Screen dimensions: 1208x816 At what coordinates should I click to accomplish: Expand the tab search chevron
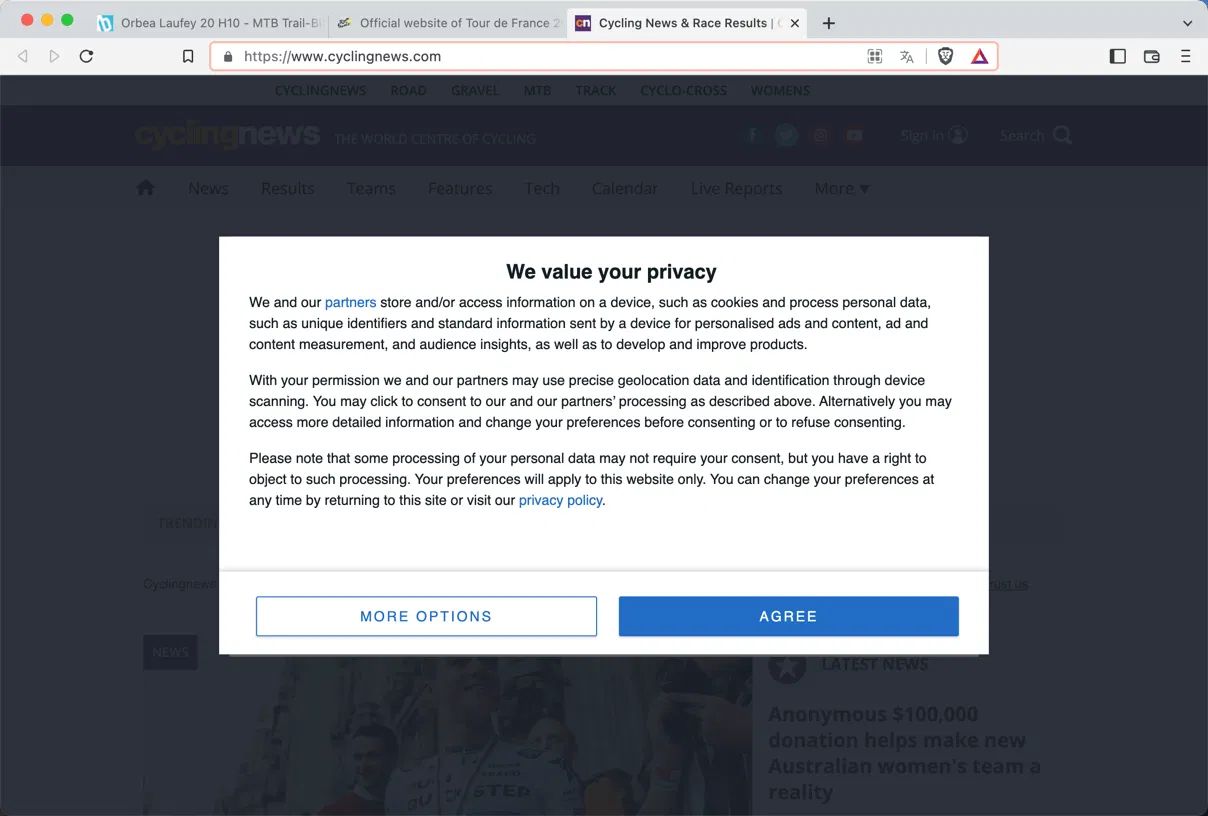(1187, 23)
